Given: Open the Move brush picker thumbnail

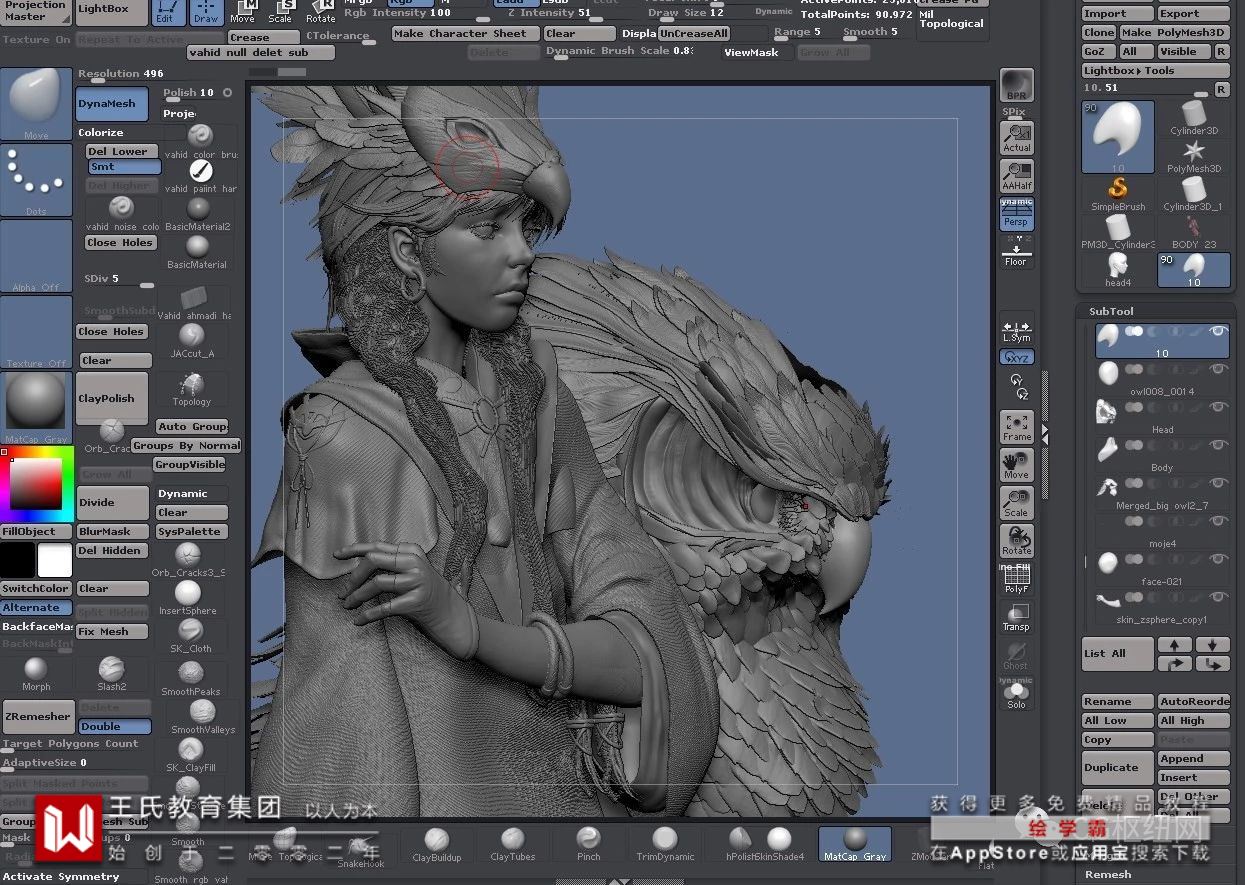Looking at the screenshot, I should tap(37, 104).
